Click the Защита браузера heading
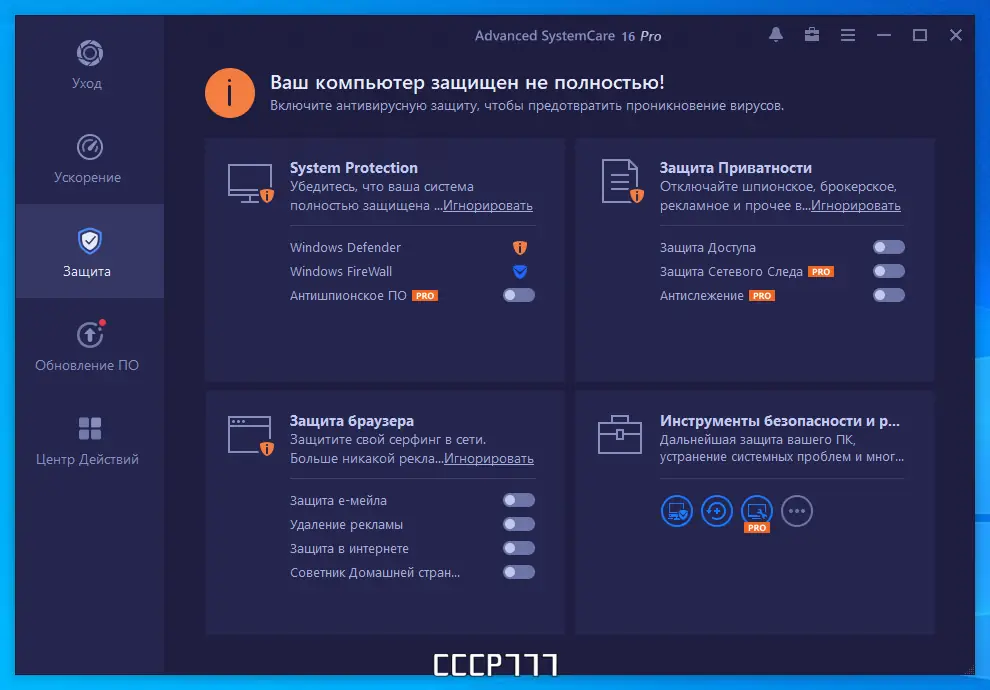 (352, 421)
